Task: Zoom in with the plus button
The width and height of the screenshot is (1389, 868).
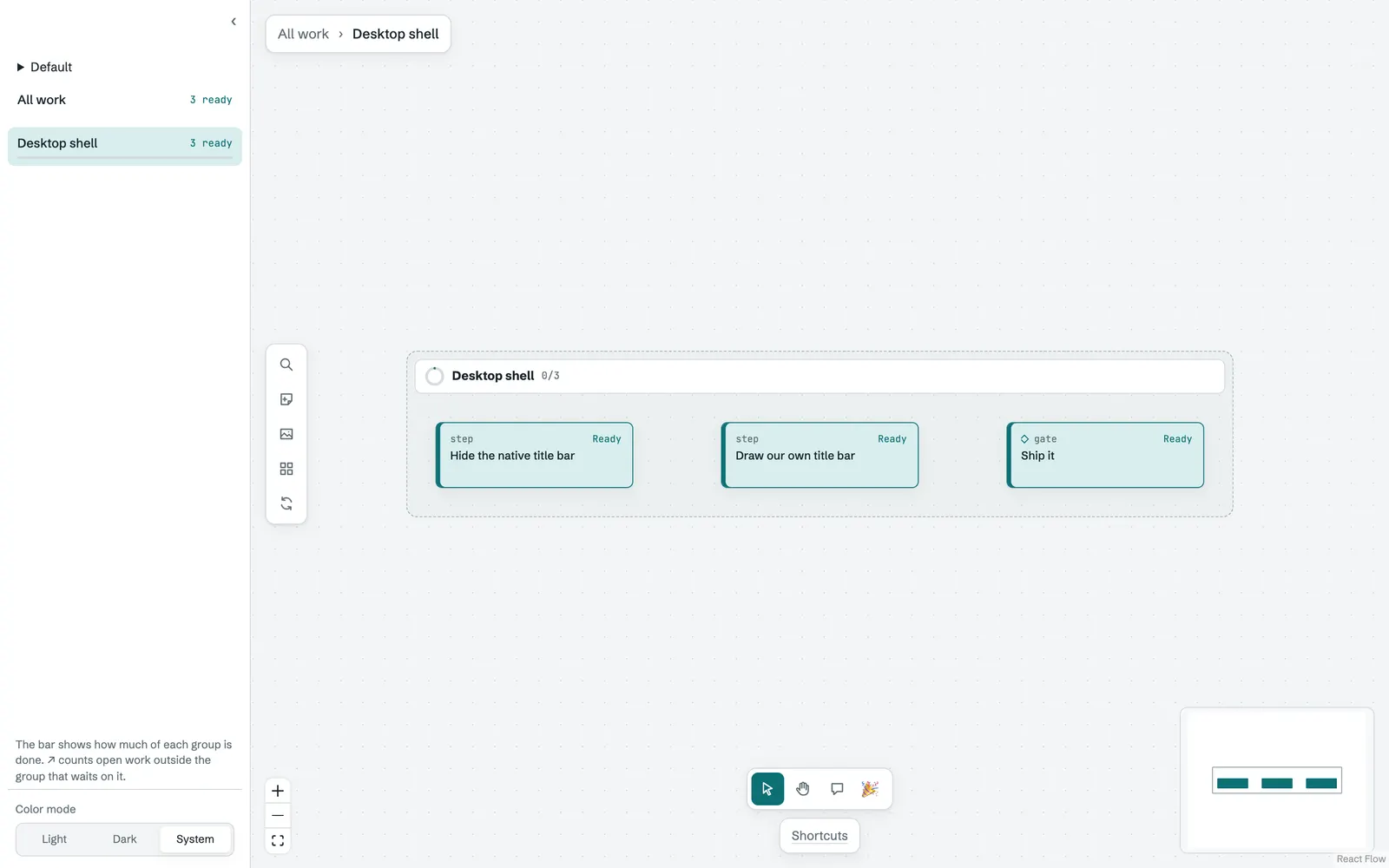Action: pos(278,791)
